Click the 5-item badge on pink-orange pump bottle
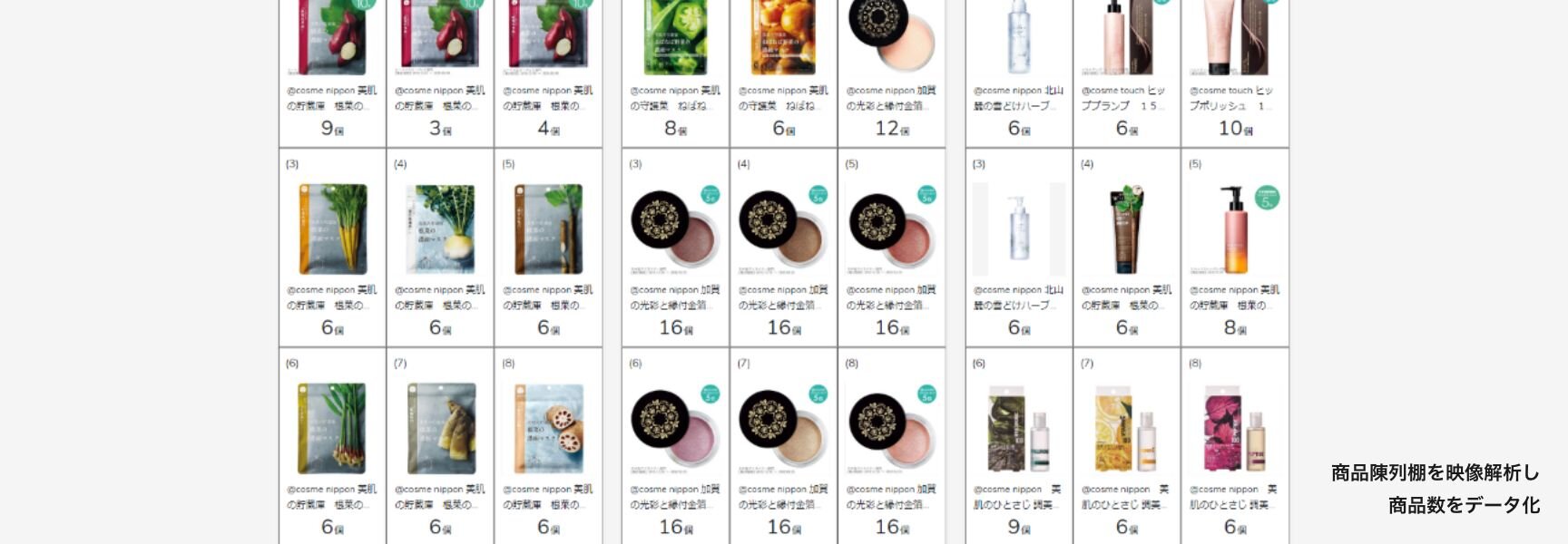Screen dimensions: 1568x544 click(x=1267, y=198)
